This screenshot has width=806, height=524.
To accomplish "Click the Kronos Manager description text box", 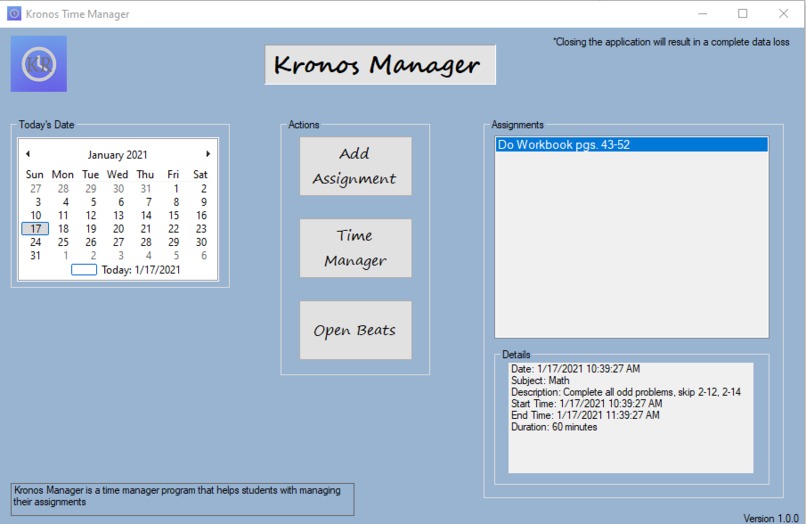I will [182, 499].
